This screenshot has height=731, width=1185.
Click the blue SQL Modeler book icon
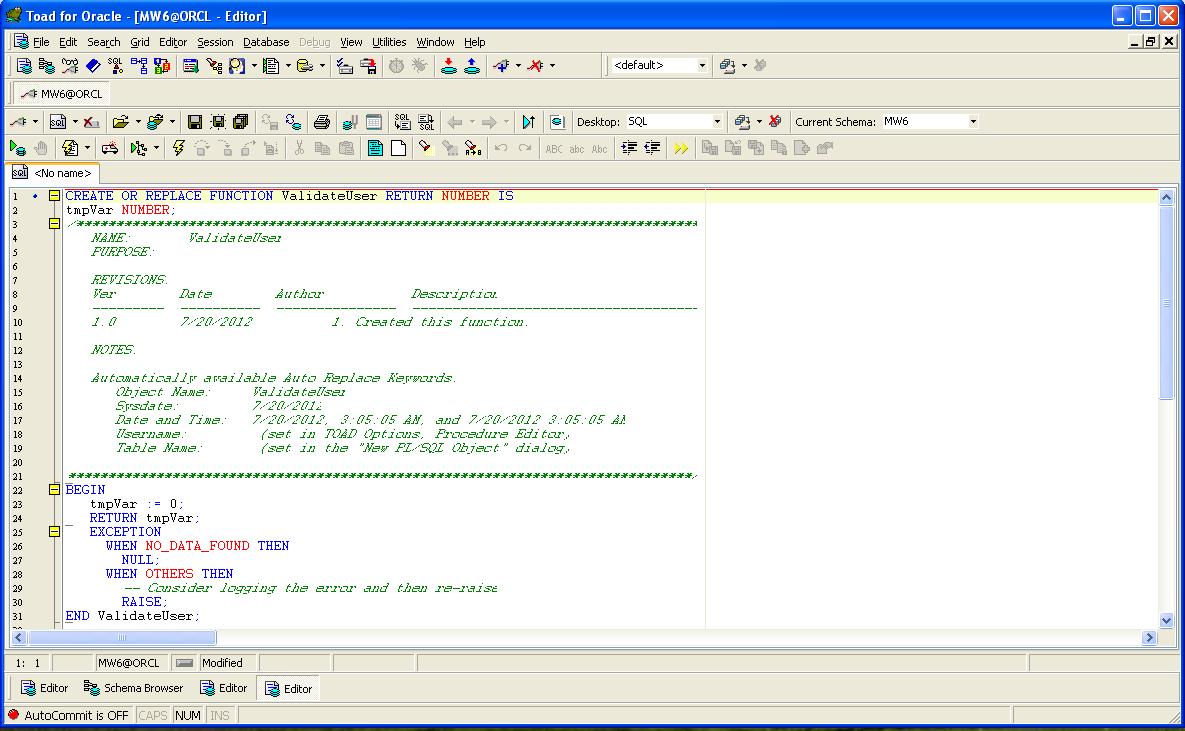[93, 66]
